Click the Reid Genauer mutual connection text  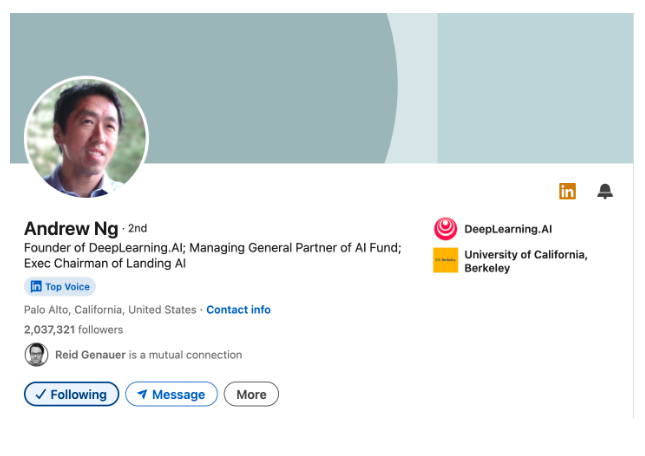point(148,354)
